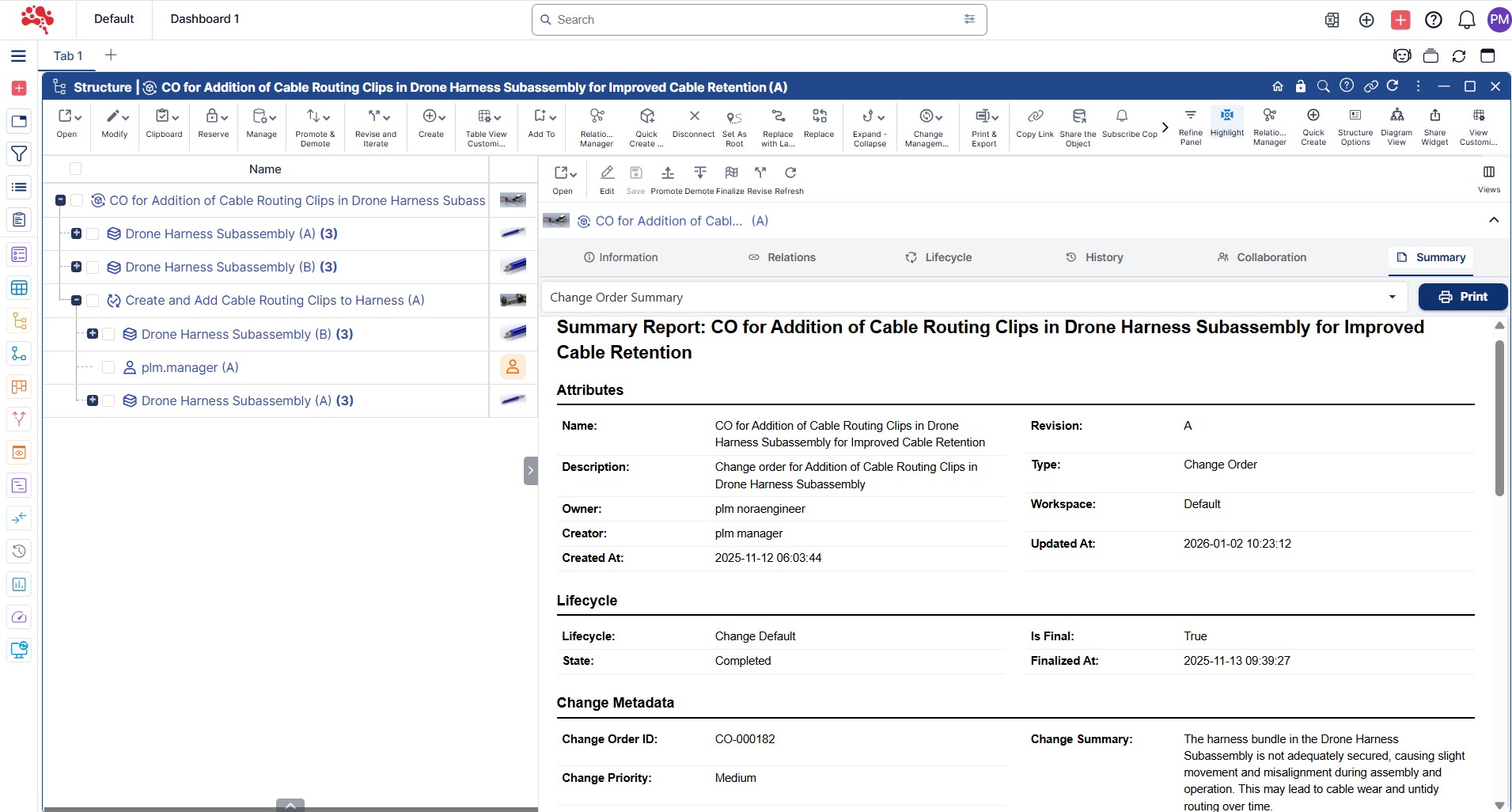Open the notifications bell
Viewport: 1512px width, 812px height.
(1466, 20)
